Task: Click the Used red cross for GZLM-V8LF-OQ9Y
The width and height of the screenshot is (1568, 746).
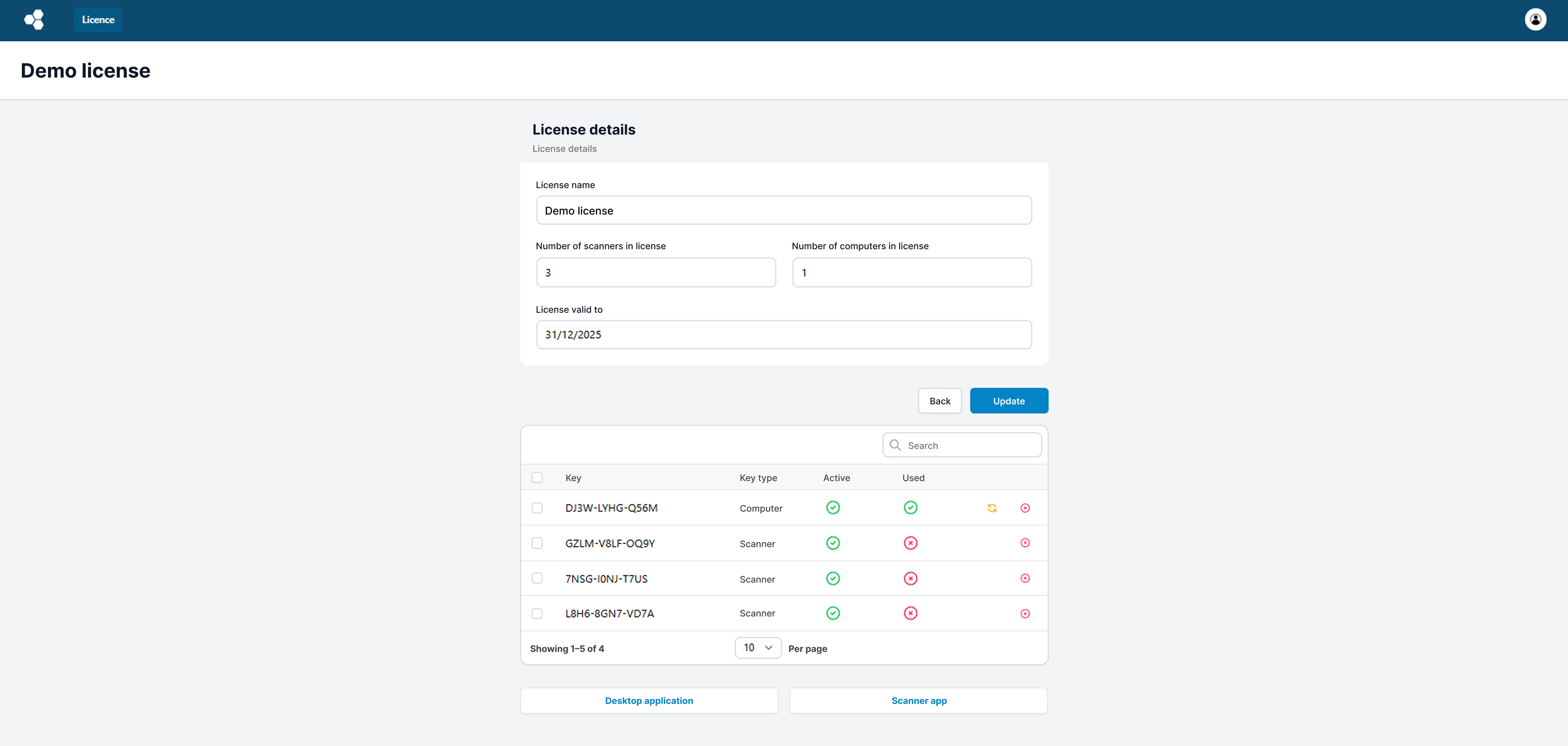Action: (x=910, y=543)
